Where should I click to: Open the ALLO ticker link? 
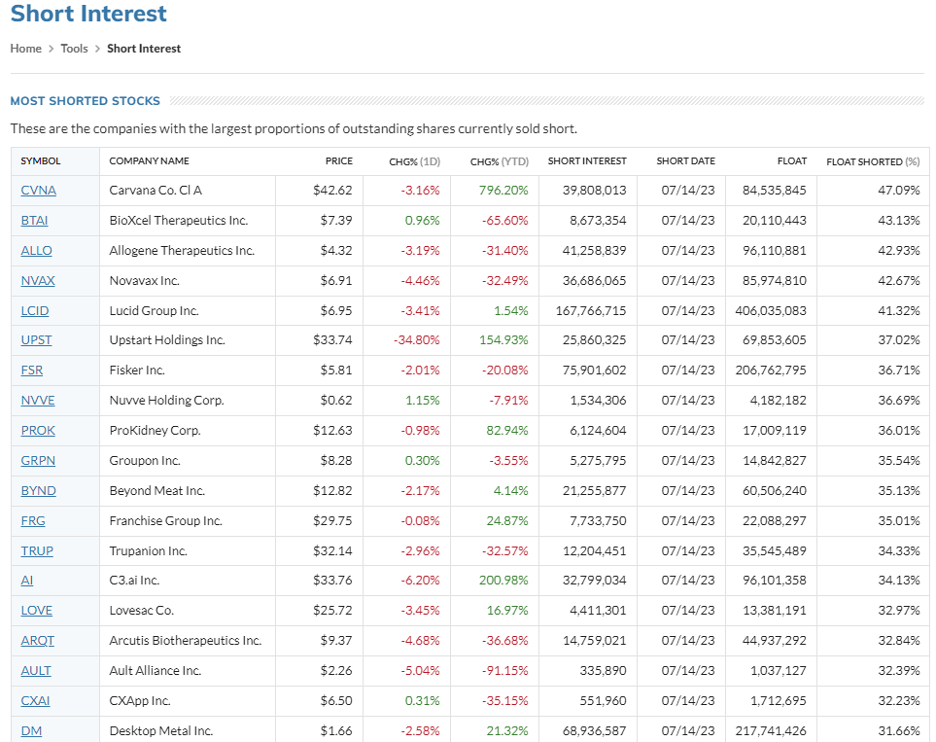click(35, 250)
